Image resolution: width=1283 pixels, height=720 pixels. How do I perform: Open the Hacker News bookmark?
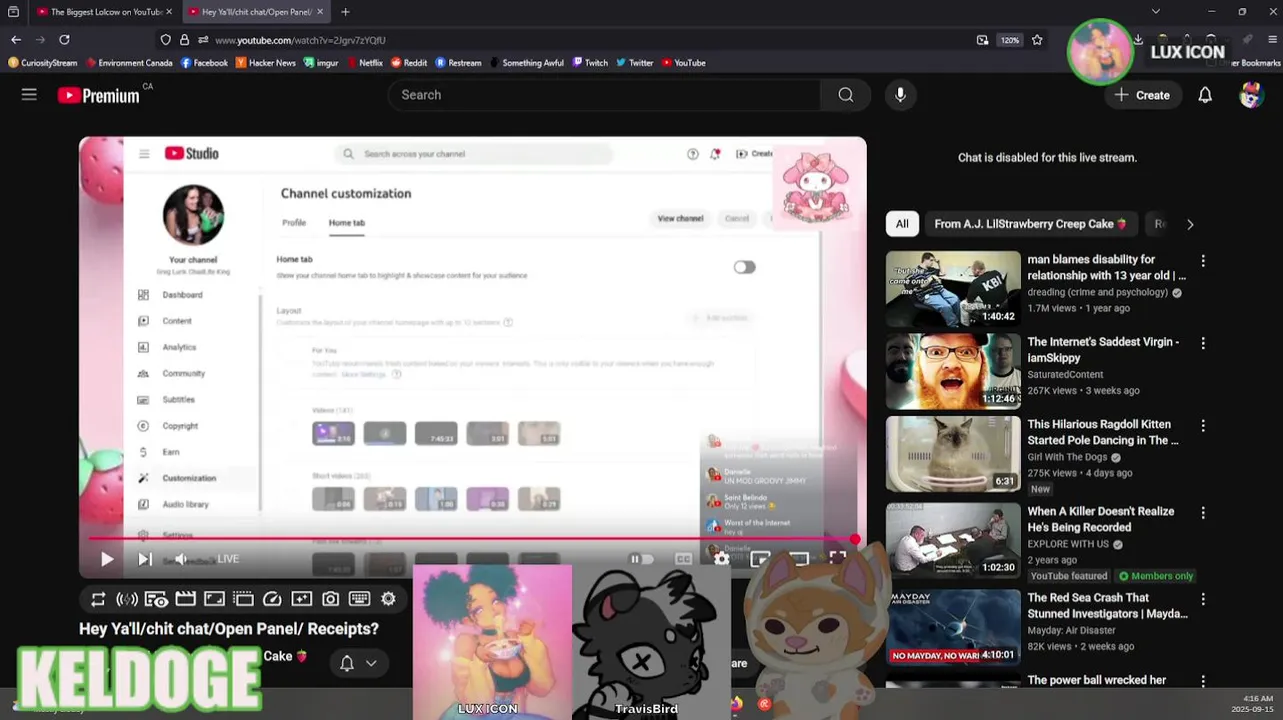click(266, 62)
